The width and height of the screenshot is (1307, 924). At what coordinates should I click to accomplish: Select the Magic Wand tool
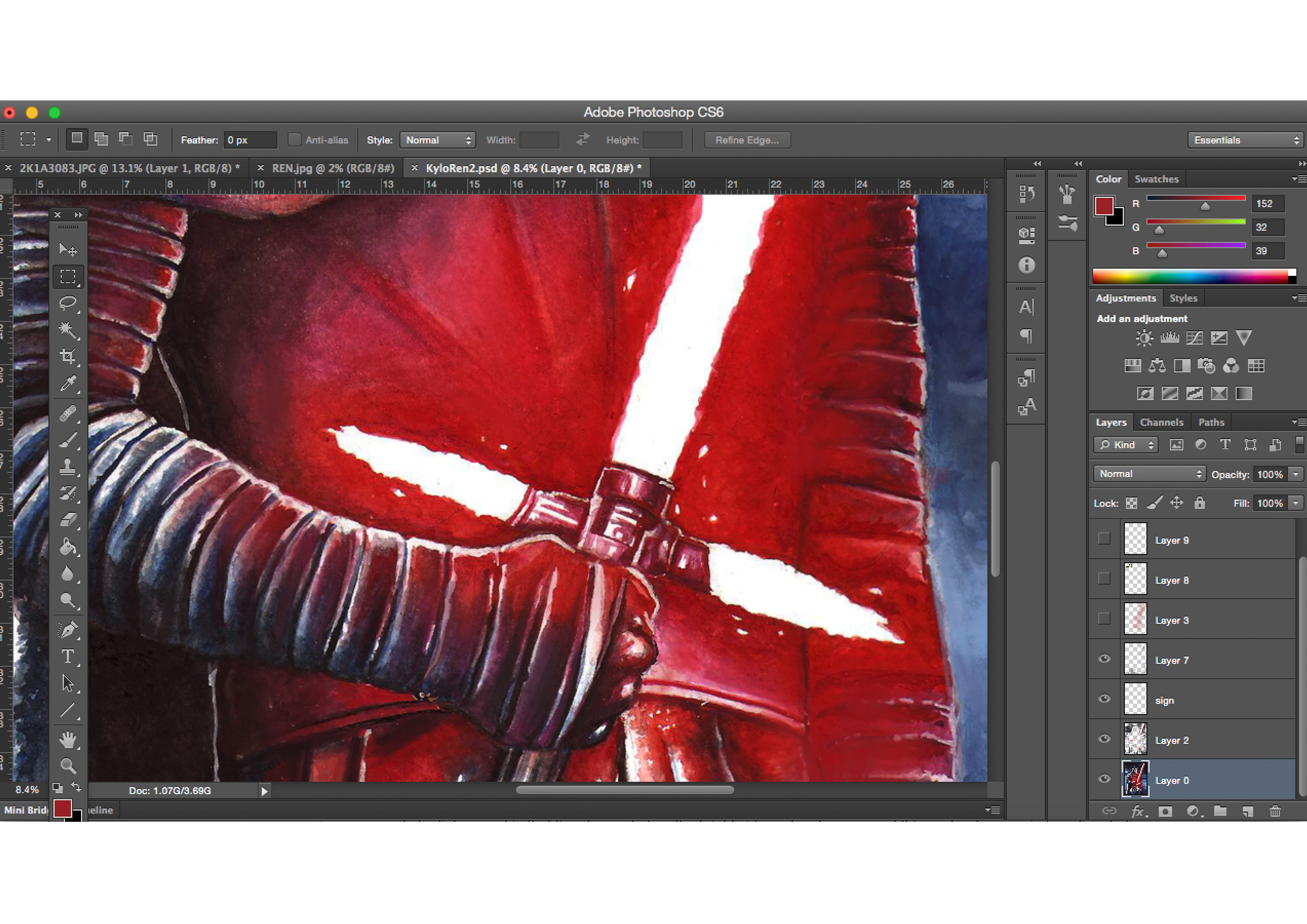point(68,330)
